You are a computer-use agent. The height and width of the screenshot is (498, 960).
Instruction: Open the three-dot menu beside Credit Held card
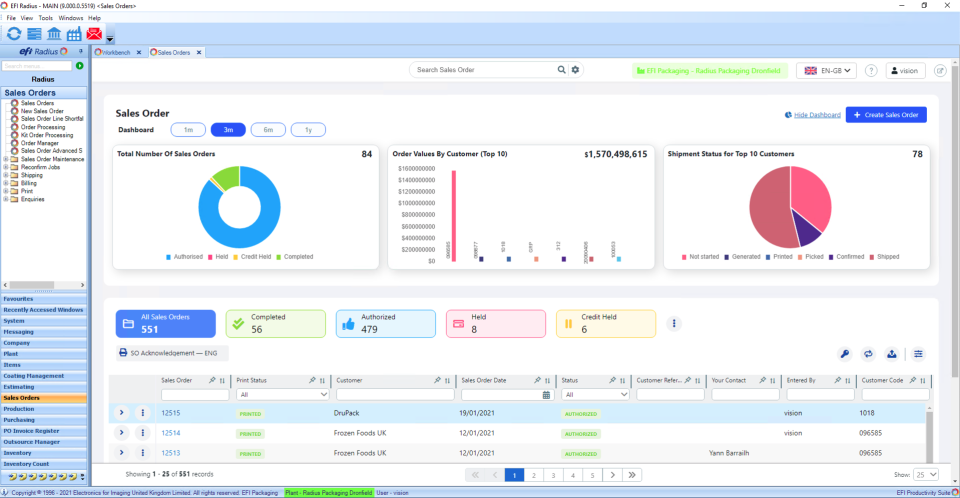point(674,323)
